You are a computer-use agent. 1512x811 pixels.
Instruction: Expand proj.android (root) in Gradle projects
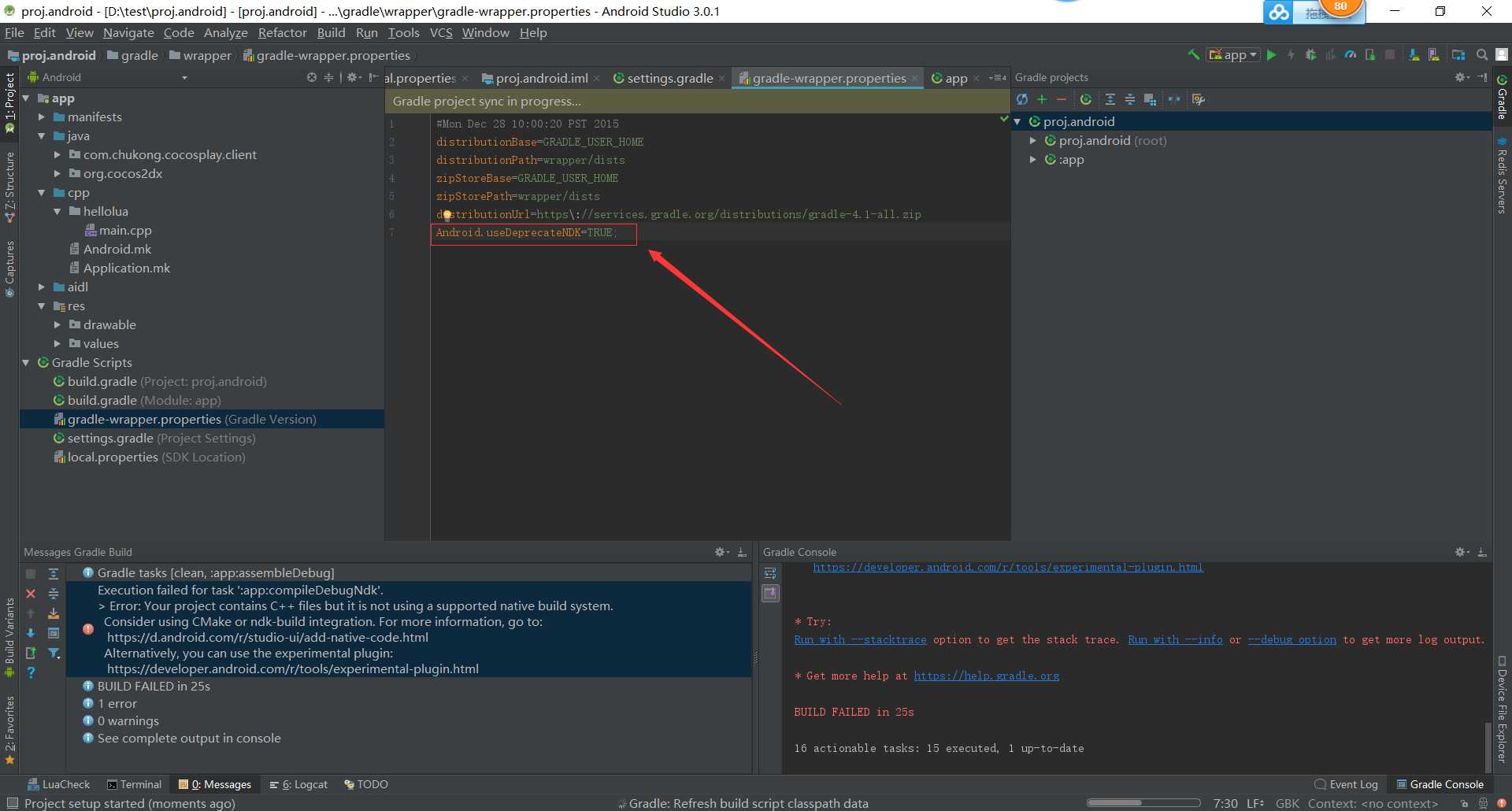pos(1033,141)
